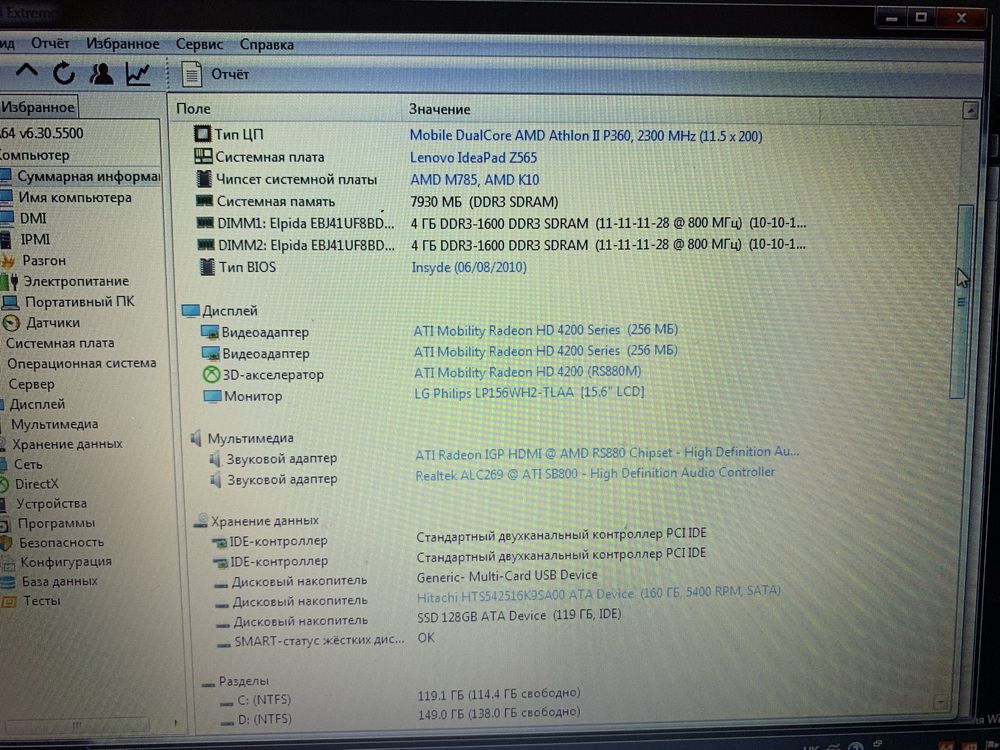Open the Mobile DualCore AMD Athlon II P360 link

coord(585,136)
